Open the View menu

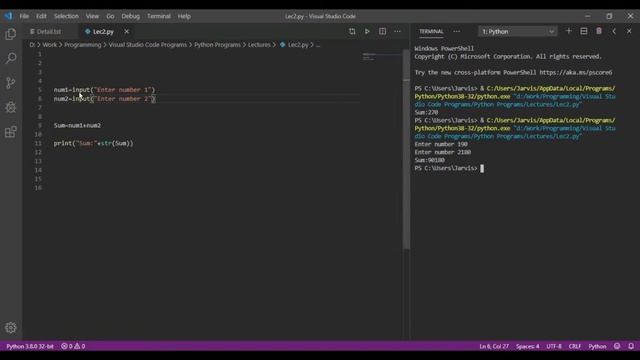[x=92, y=16]
